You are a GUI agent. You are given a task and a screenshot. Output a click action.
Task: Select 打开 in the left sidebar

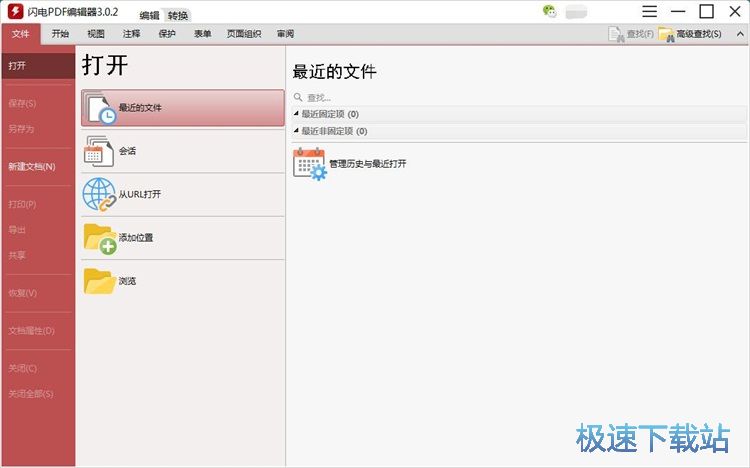click(38, 66)
